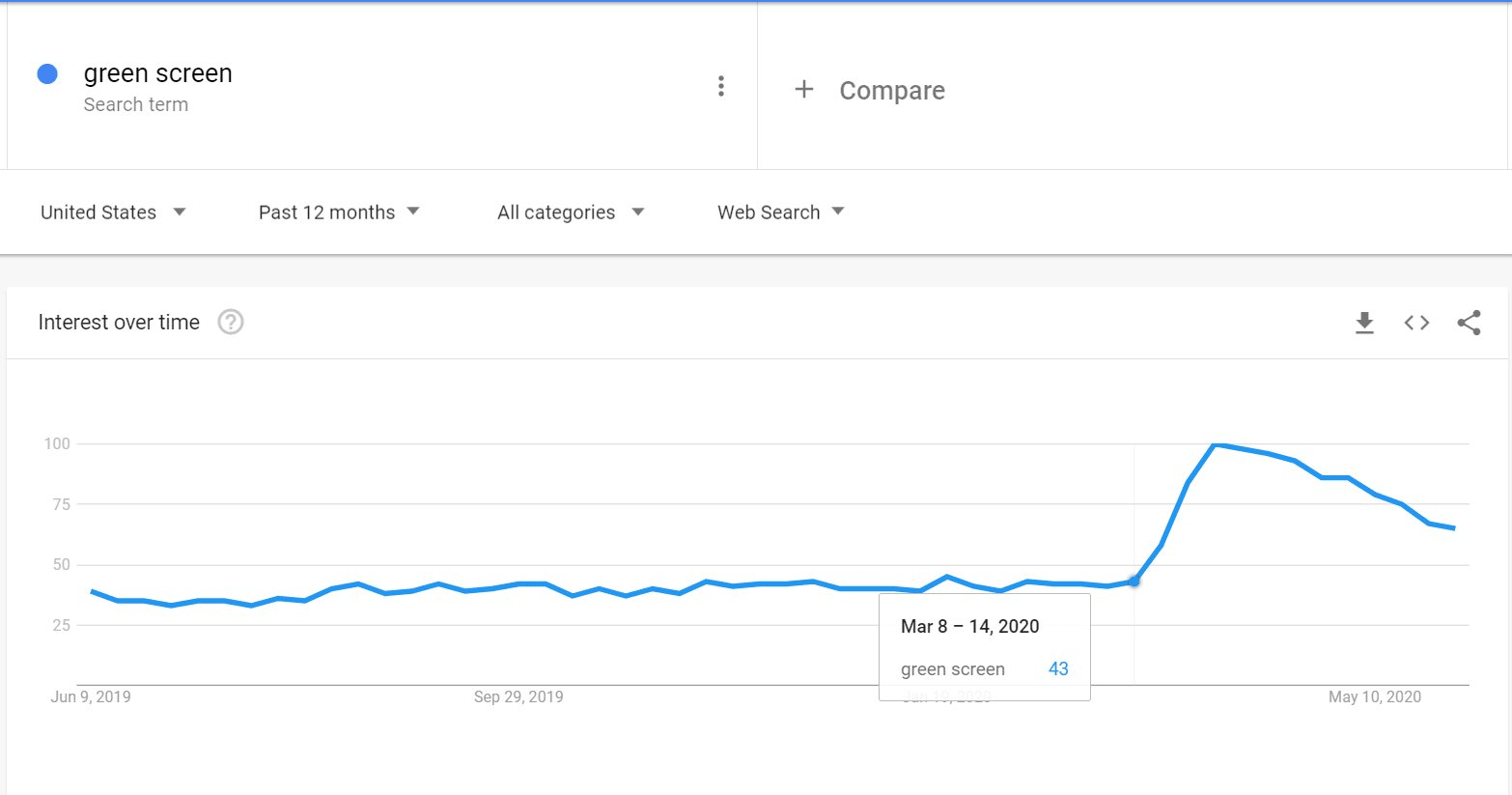Image resolution: width=1512 pixels, height=795 pixels.
Task: Open the green screen term options menu
Action: pos(721,86)
